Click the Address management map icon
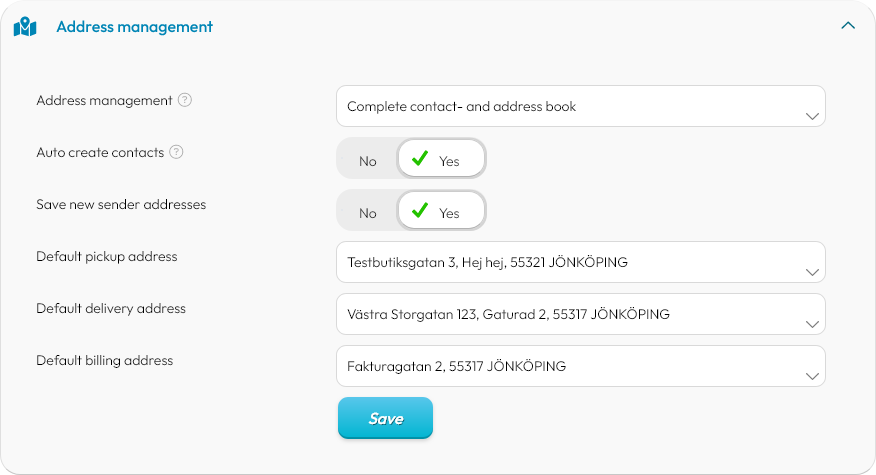This screenshot has width=876, height=475. pos(25,27)
